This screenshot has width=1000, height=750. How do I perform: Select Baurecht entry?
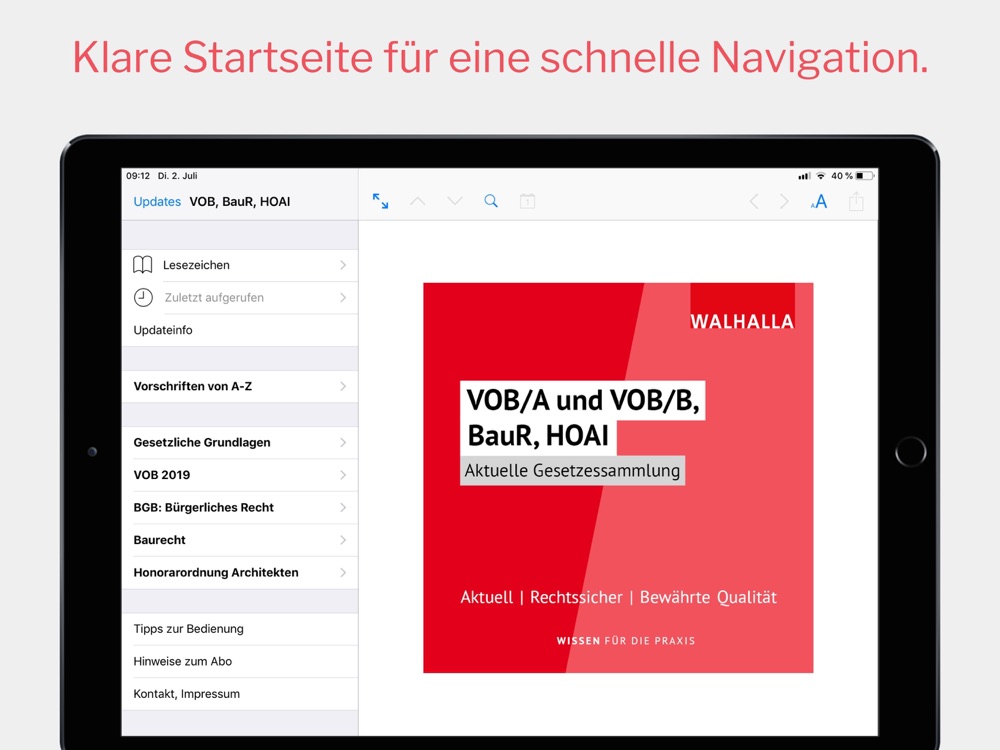pos(240,540)
